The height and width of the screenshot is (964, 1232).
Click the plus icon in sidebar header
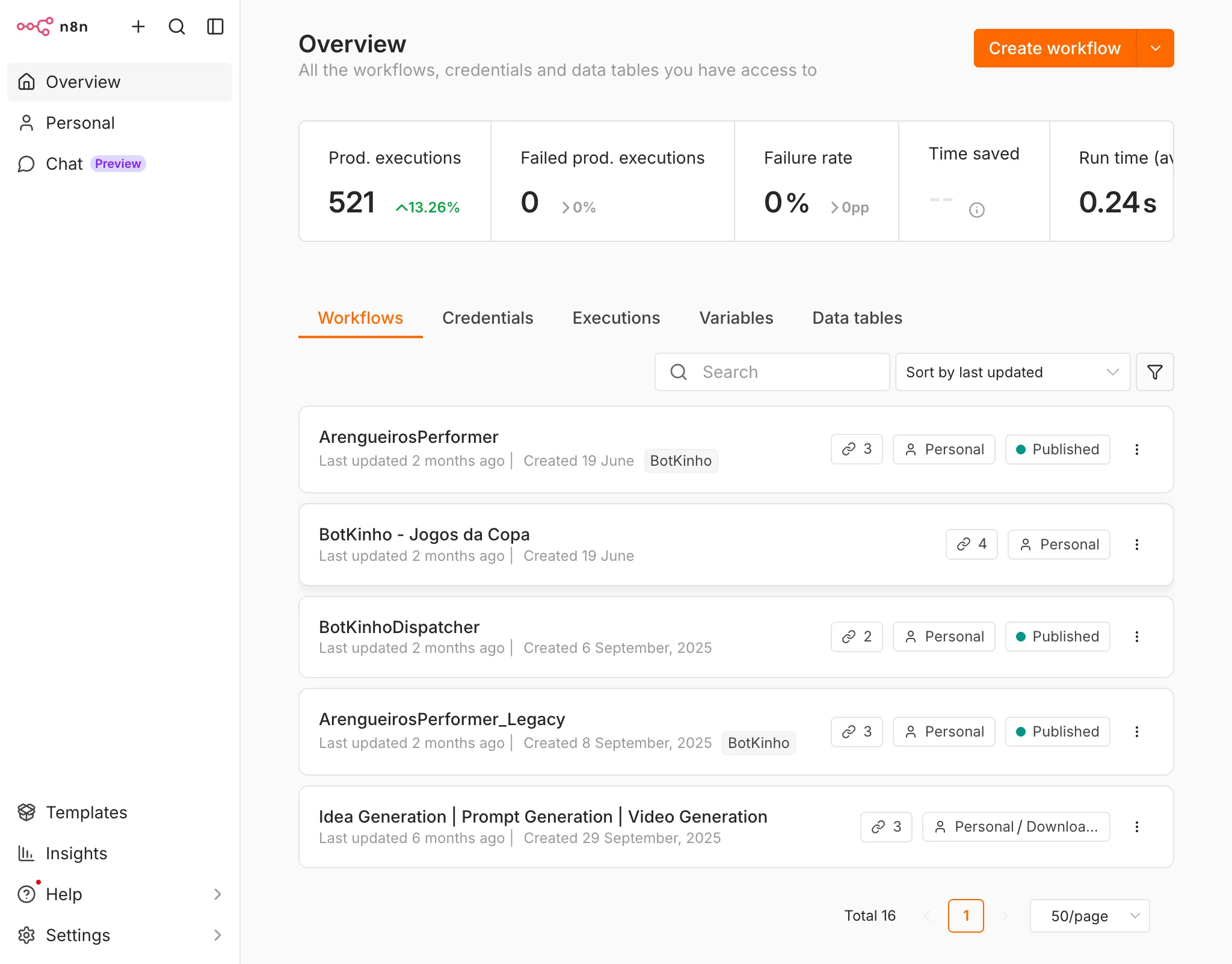tap(138, 26)
